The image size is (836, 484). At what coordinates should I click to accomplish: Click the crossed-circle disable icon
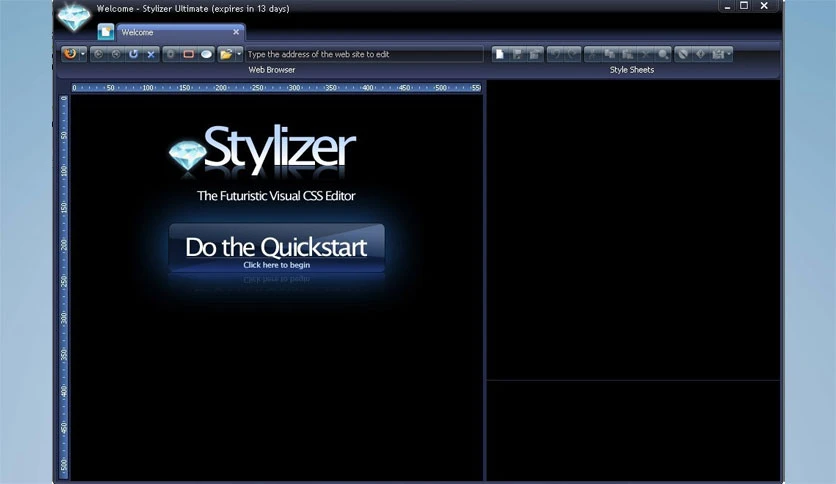(682, 54)
